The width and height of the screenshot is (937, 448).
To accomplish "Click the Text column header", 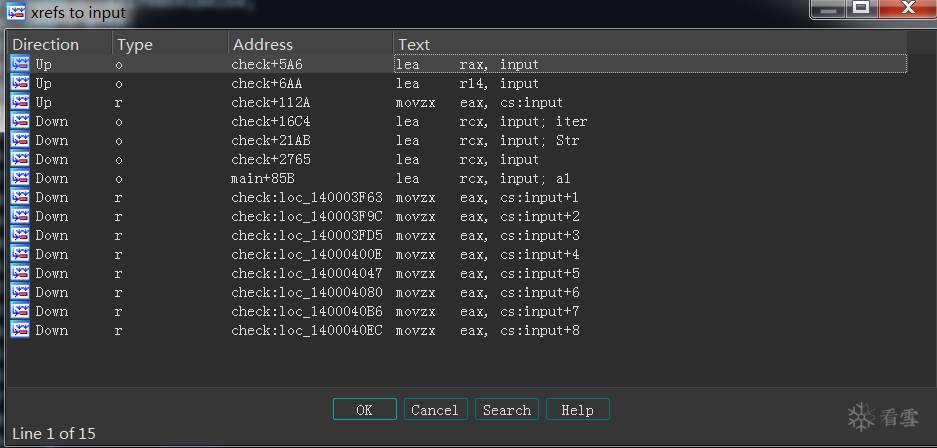I will pyautogui.click(x=414, y=45).
